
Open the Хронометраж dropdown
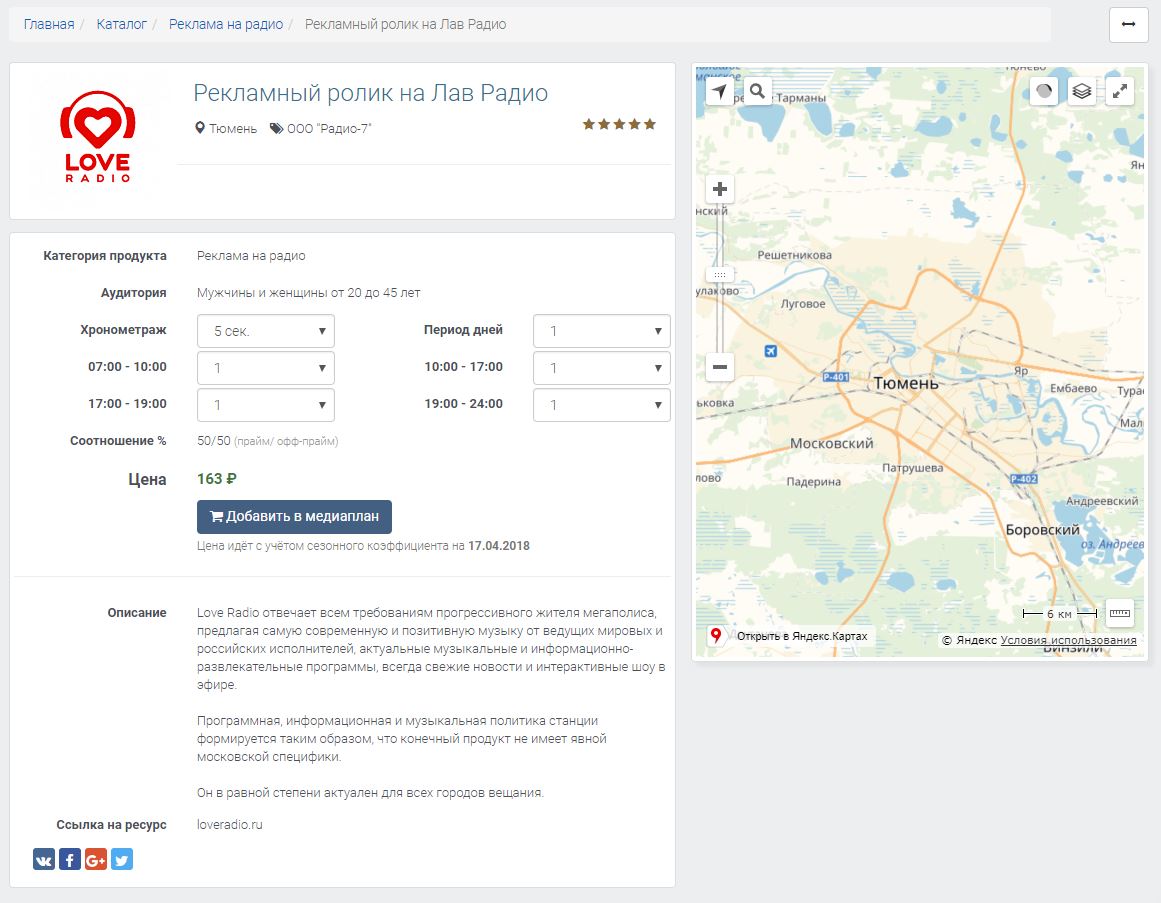tap(266, 331)
